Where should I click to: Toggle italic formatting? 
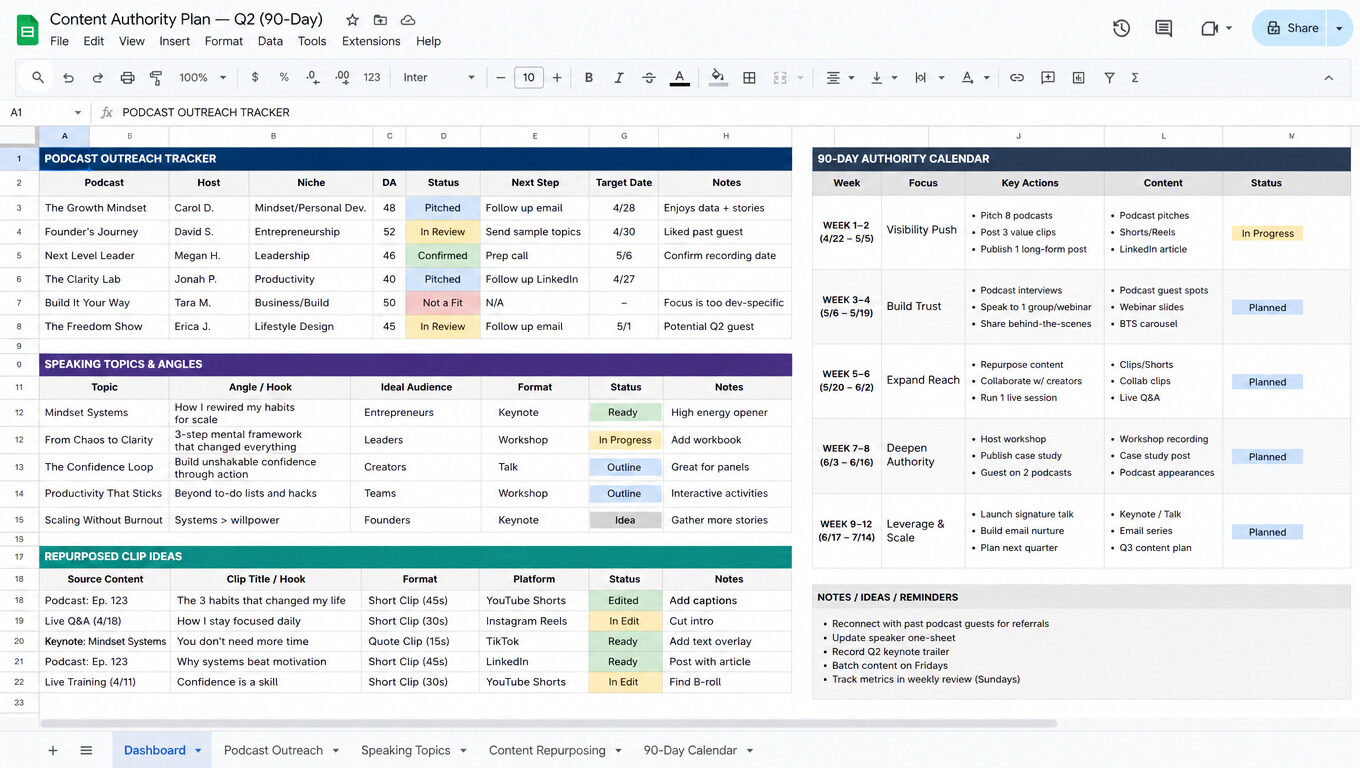[619, 77]
